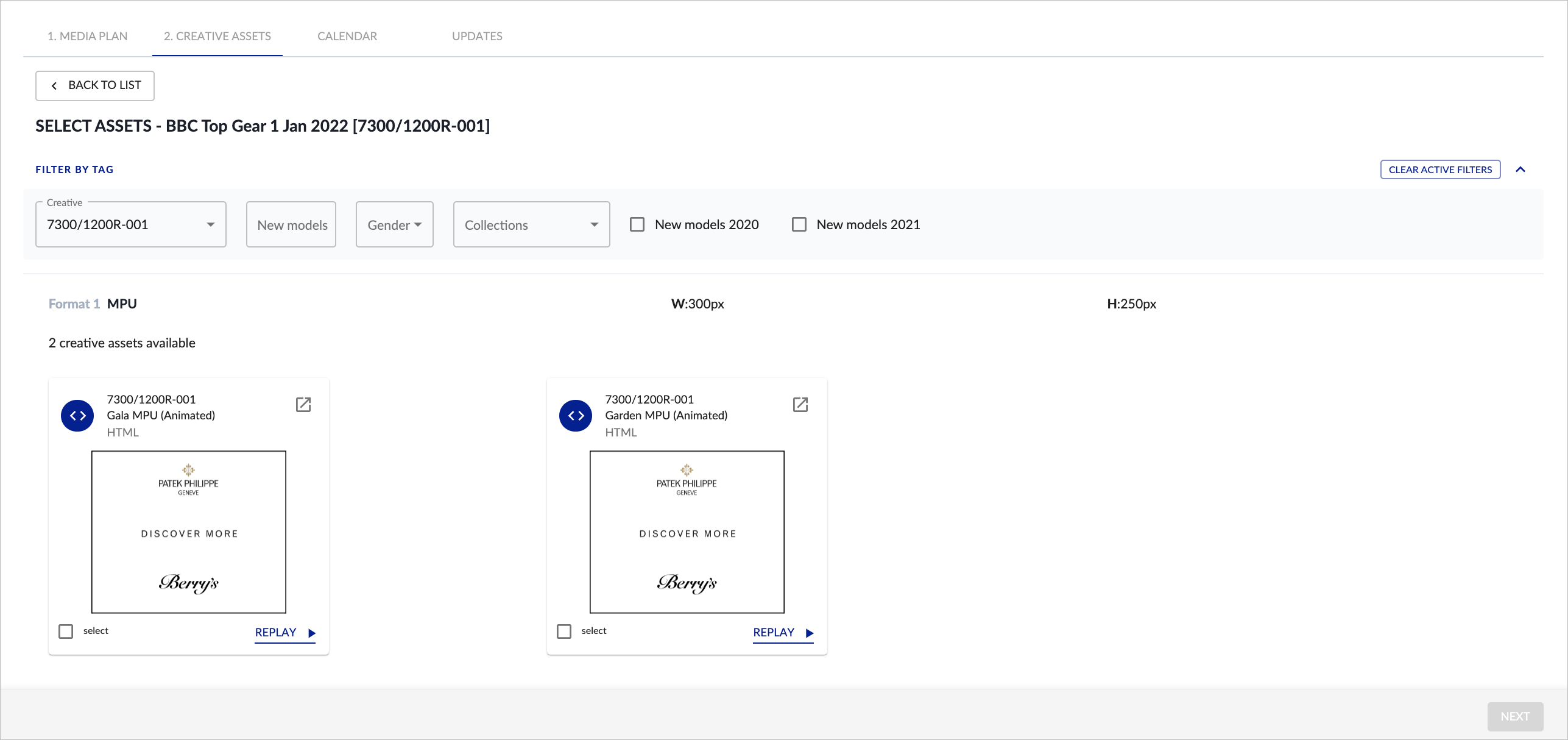Click the HTML code icon on Garden MPU card
This screenshot has width=1568, height=740.
[574, 415]
